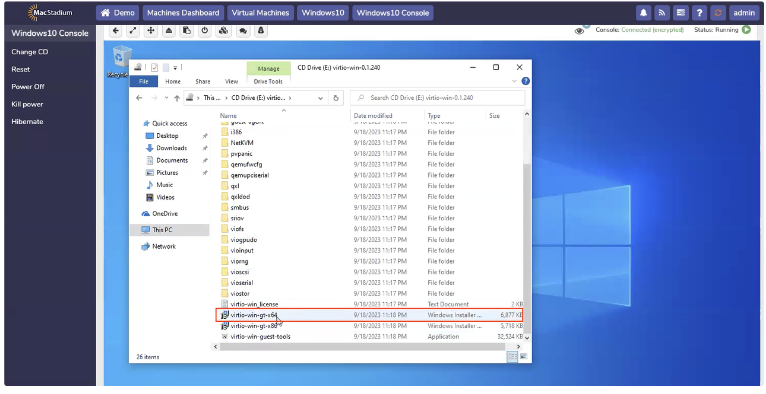Open Machines Dashboard breadcrumb
Image resolution: width=766 pixels, height=394 pixels.
183,13
